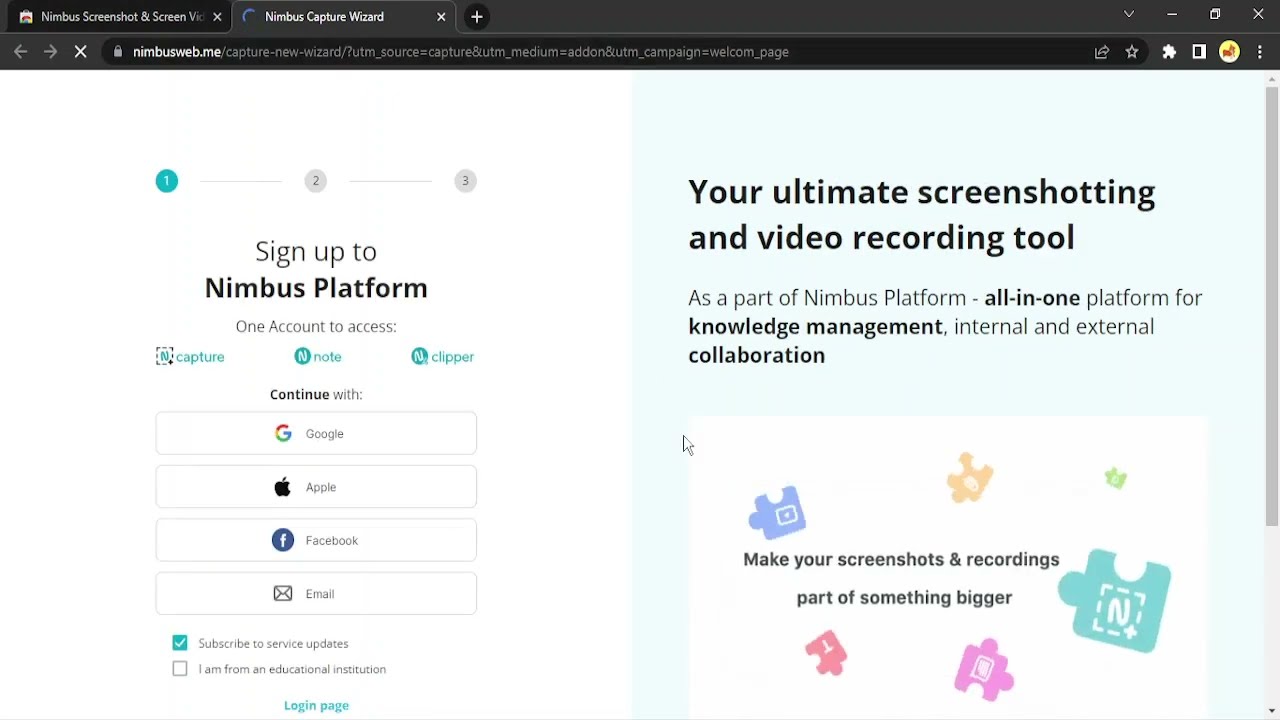Click the blue puzzle piece graphic

pos(777,512)
